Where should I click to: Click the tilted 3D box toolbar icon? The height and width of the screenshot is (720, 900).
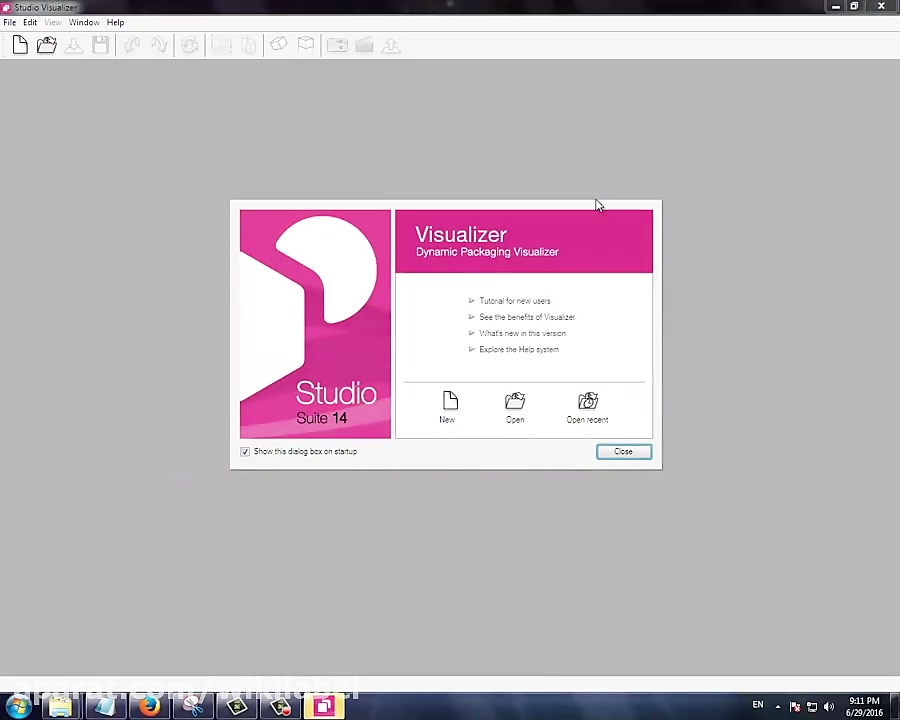point(279,44)
